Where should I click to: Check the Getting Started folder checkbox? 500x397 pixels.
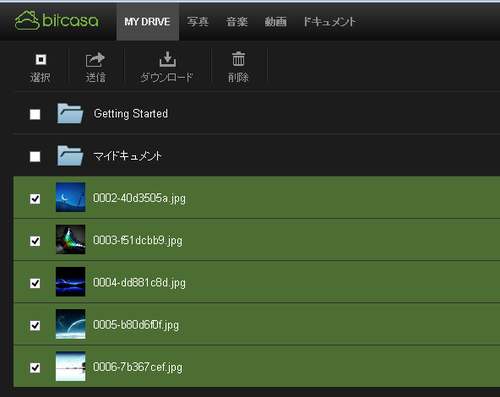pos(35,114)
